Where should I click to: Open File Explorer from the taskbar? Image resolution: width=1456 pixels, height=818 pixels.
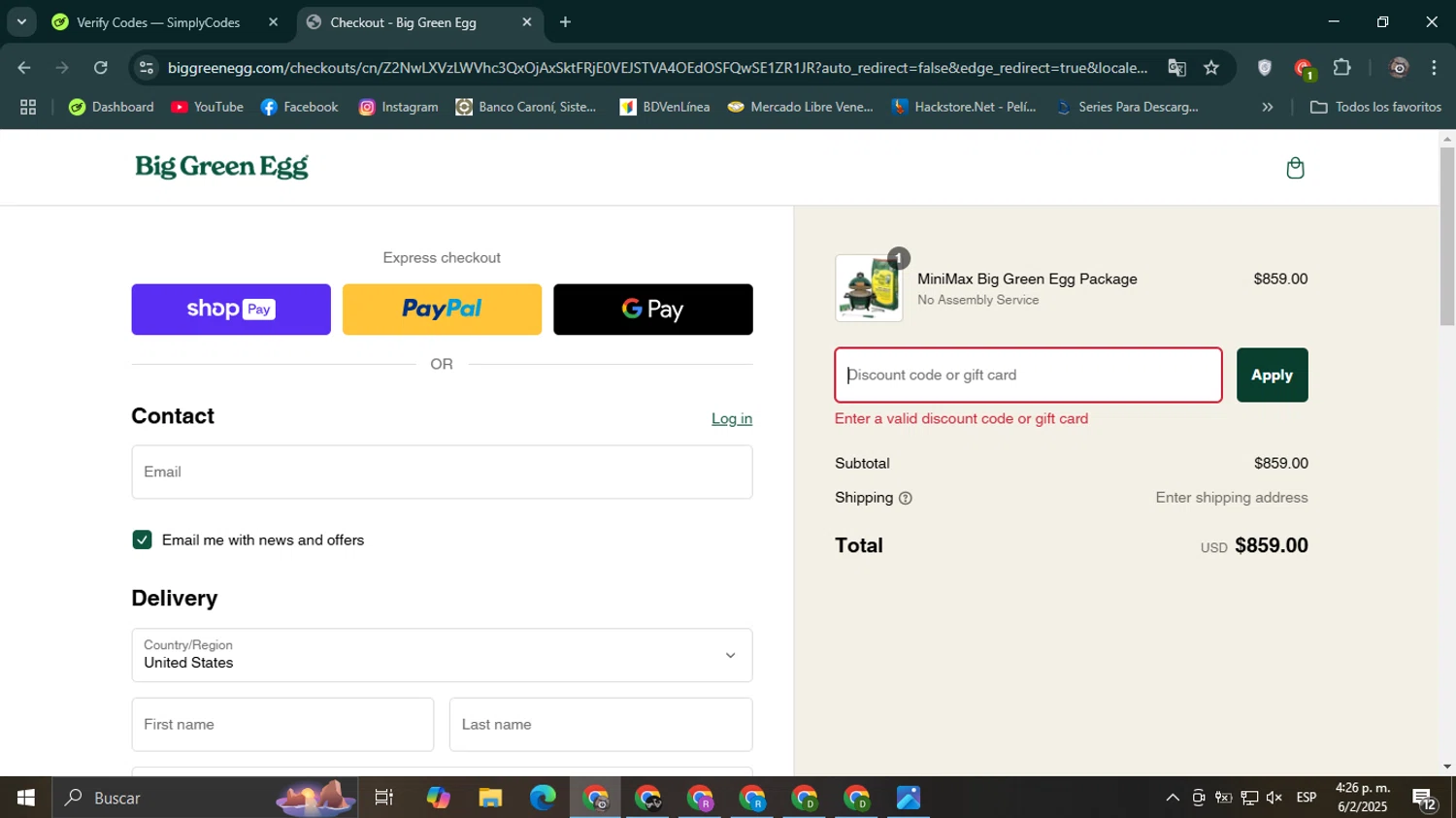pyautogui.click(x=490, y=798)
